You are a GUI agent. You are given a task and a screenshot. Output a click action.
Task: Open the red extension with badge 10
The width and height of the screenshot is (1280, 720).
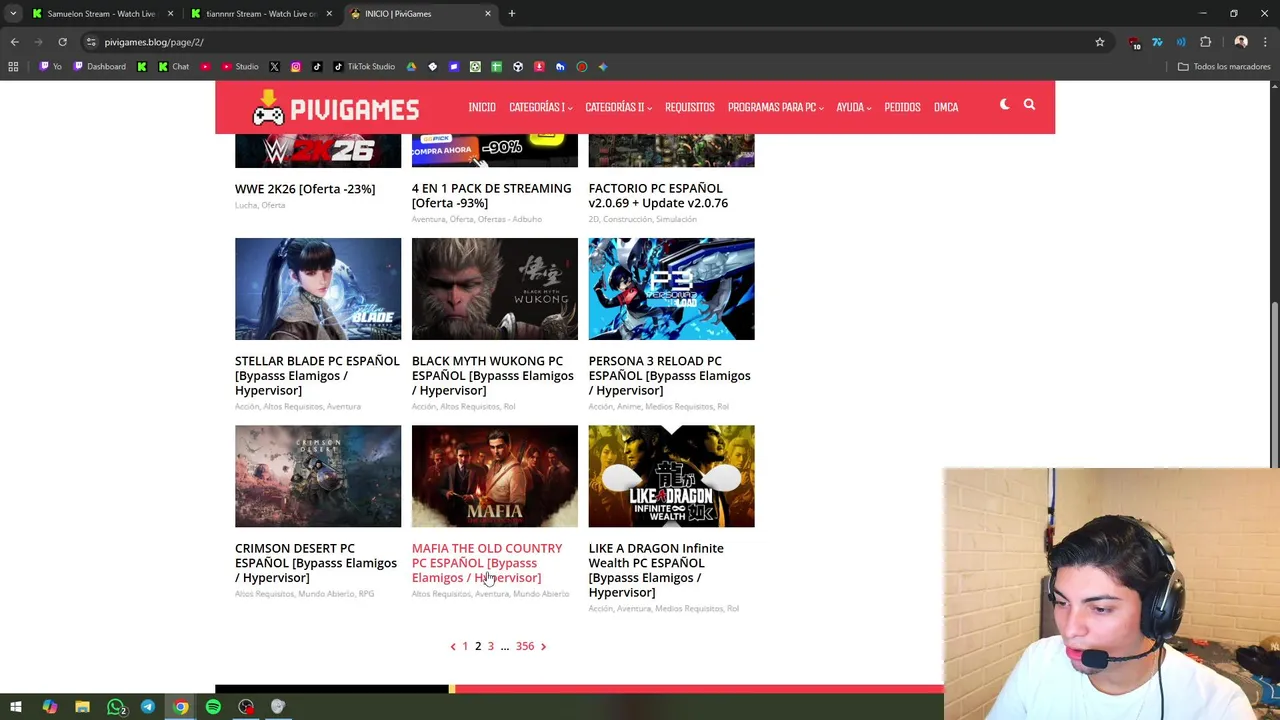point(1134,42)
